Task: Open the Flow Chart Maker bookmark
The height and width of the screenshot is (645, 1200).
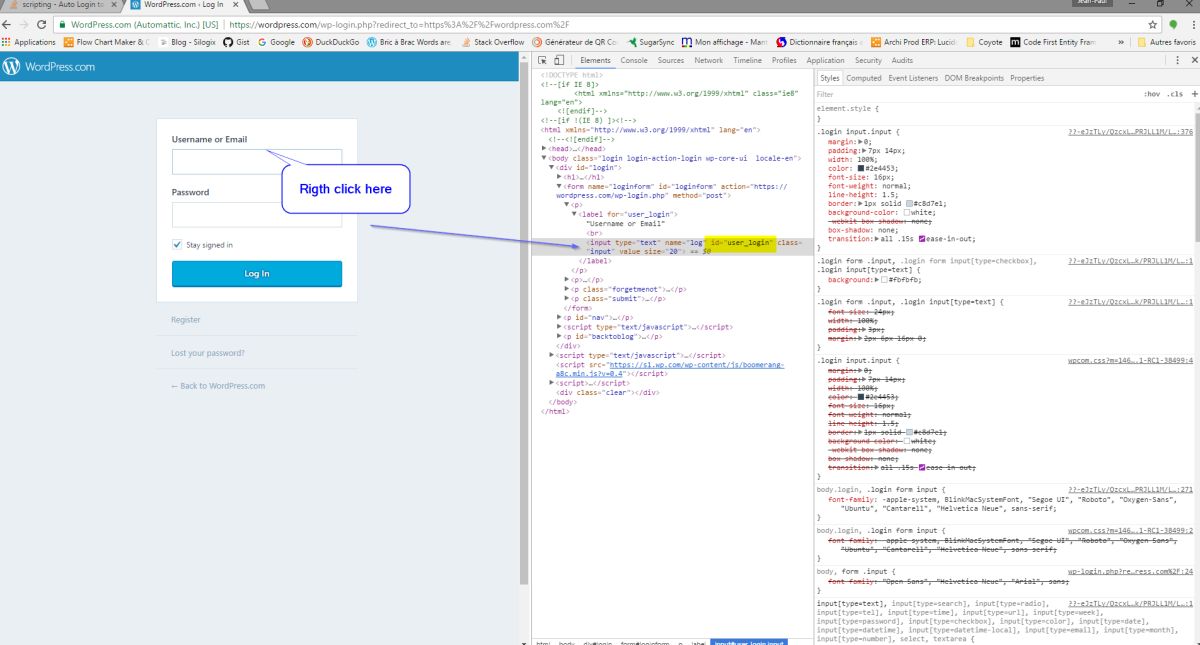Action: pos(106,42)
